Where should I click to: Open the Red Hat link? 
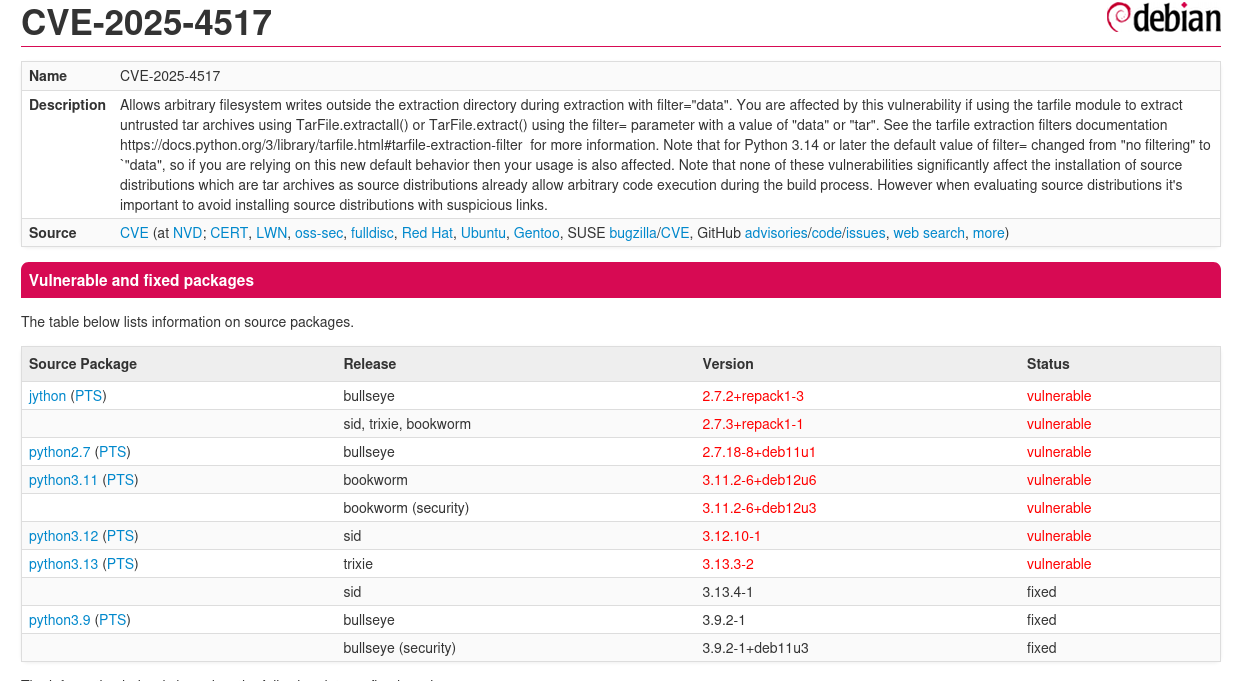pos(427,233)
